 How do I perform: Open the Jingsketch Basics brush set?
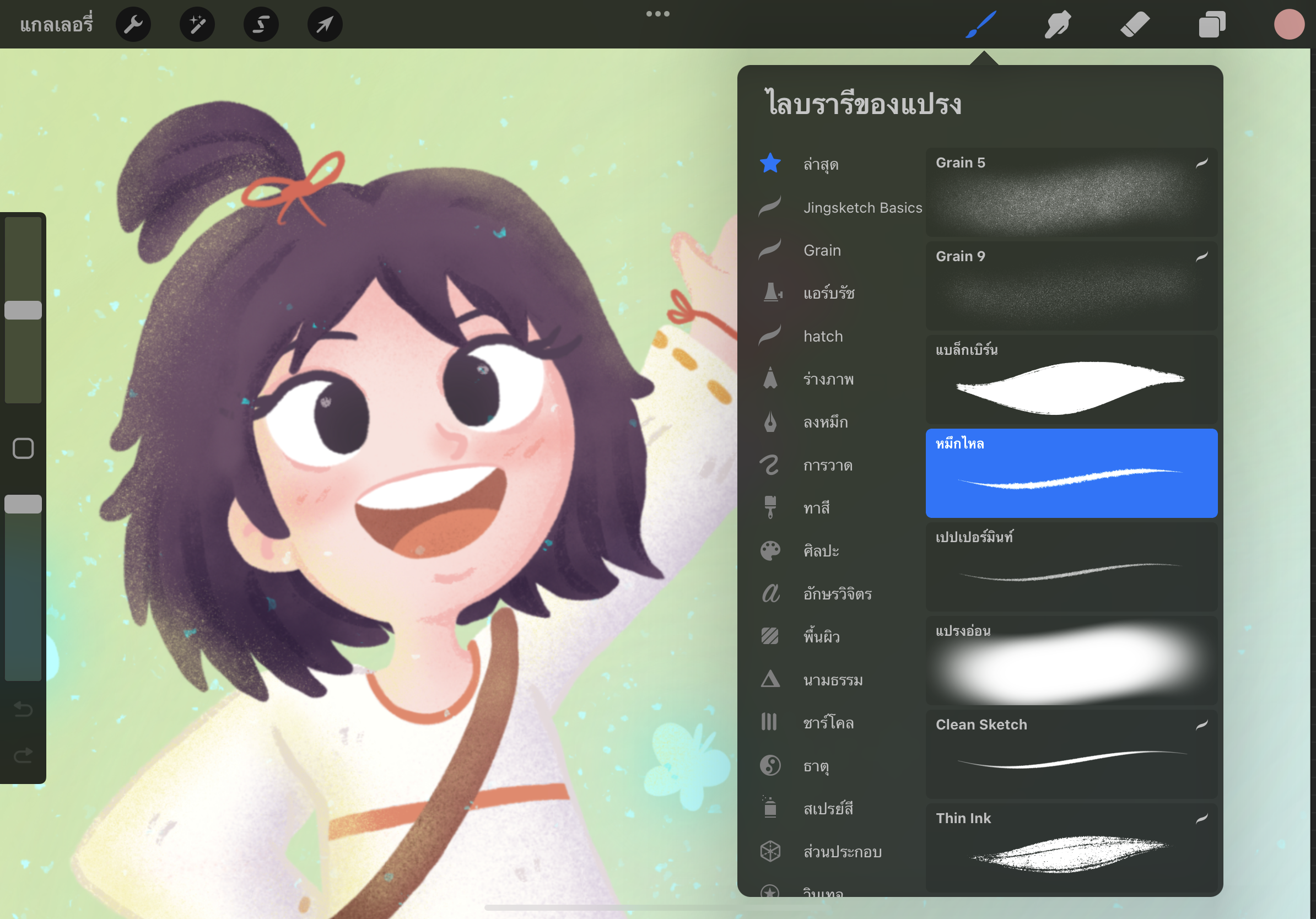pyautogui.click(x=862, y=207)
